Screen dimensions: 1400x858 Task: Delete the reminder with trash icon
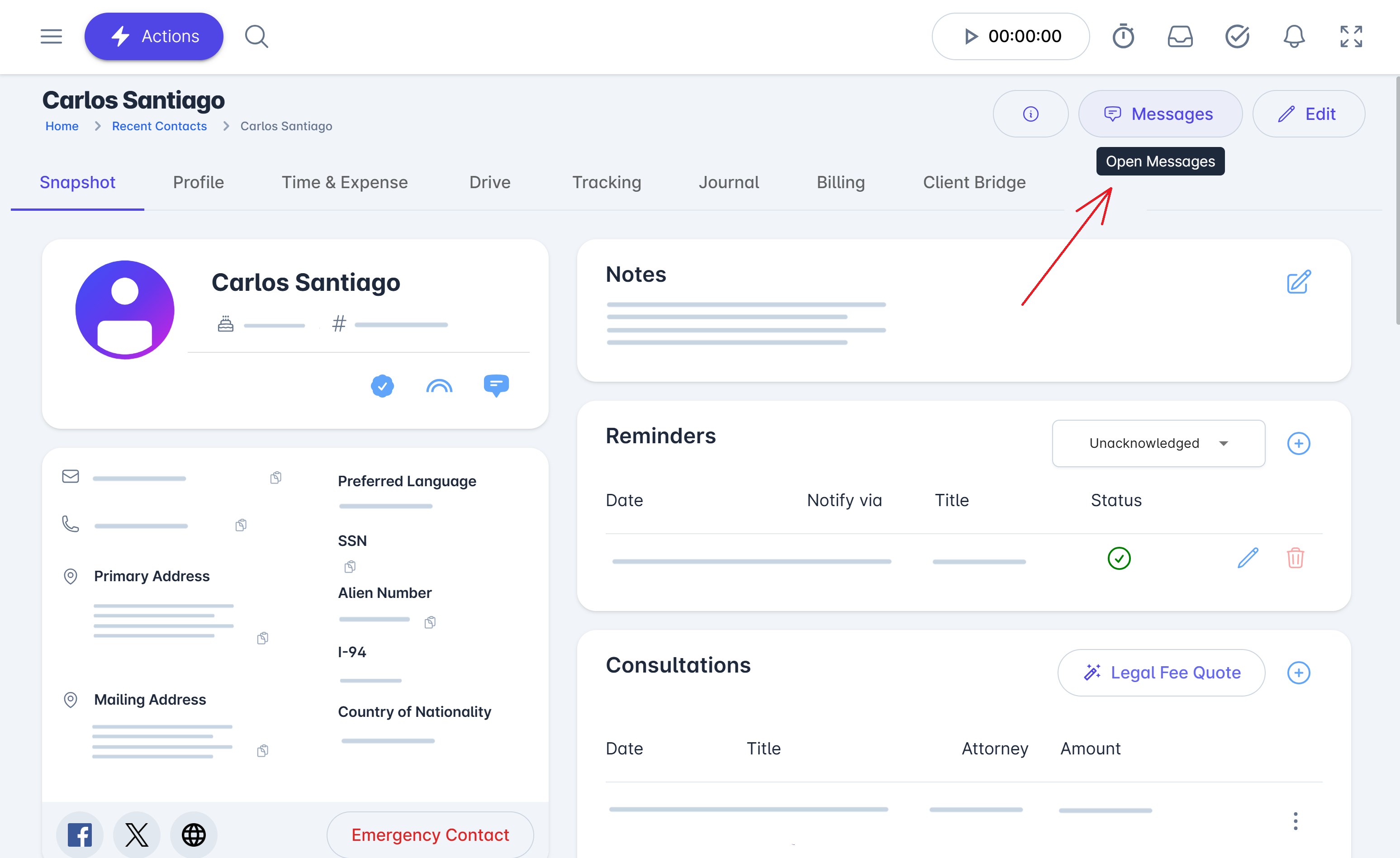1295,558
